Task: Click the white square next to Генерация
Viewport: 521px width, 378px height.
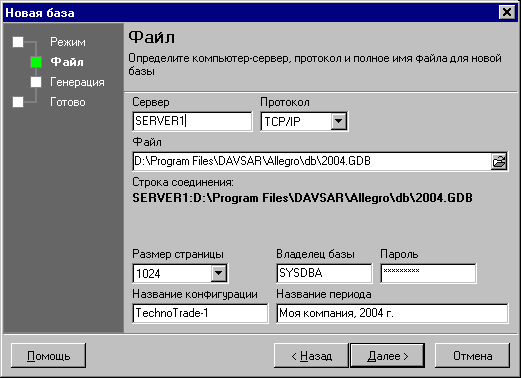Action: (x=36, y=82)
